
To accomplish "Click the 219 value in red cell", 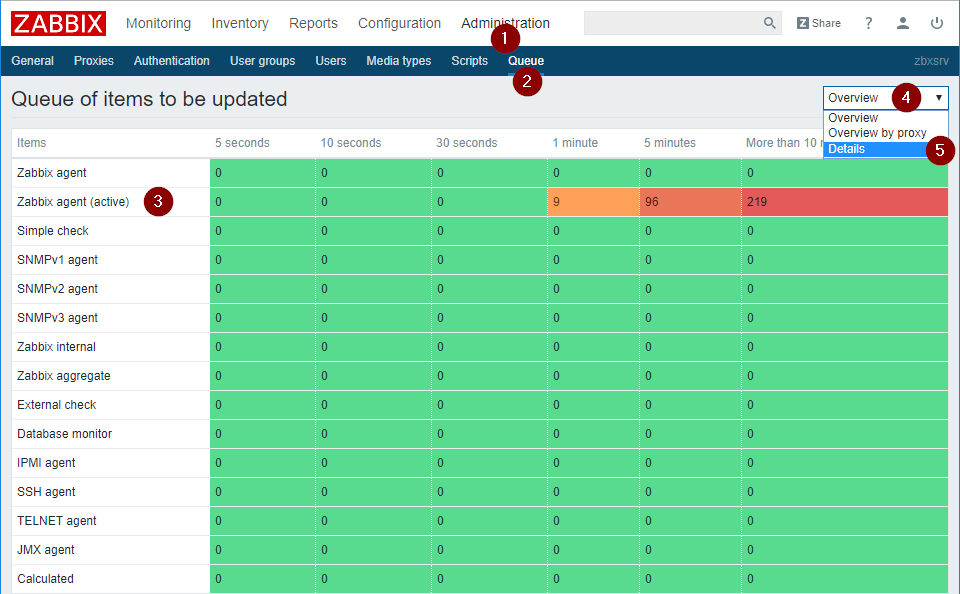I will (x=757, y=202).
